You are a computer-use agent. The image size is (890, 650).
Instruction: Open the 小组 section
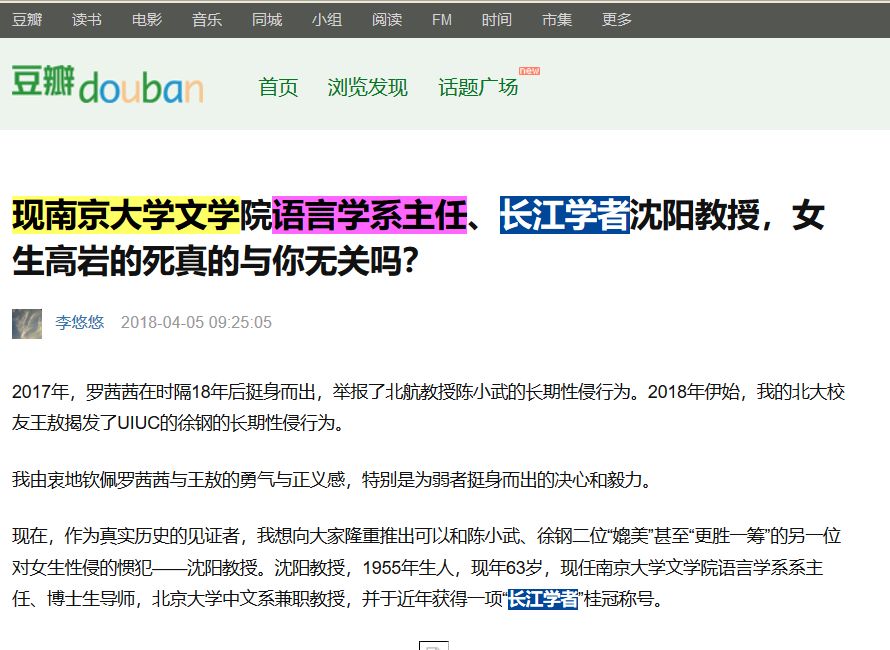[x=327, y=18]
